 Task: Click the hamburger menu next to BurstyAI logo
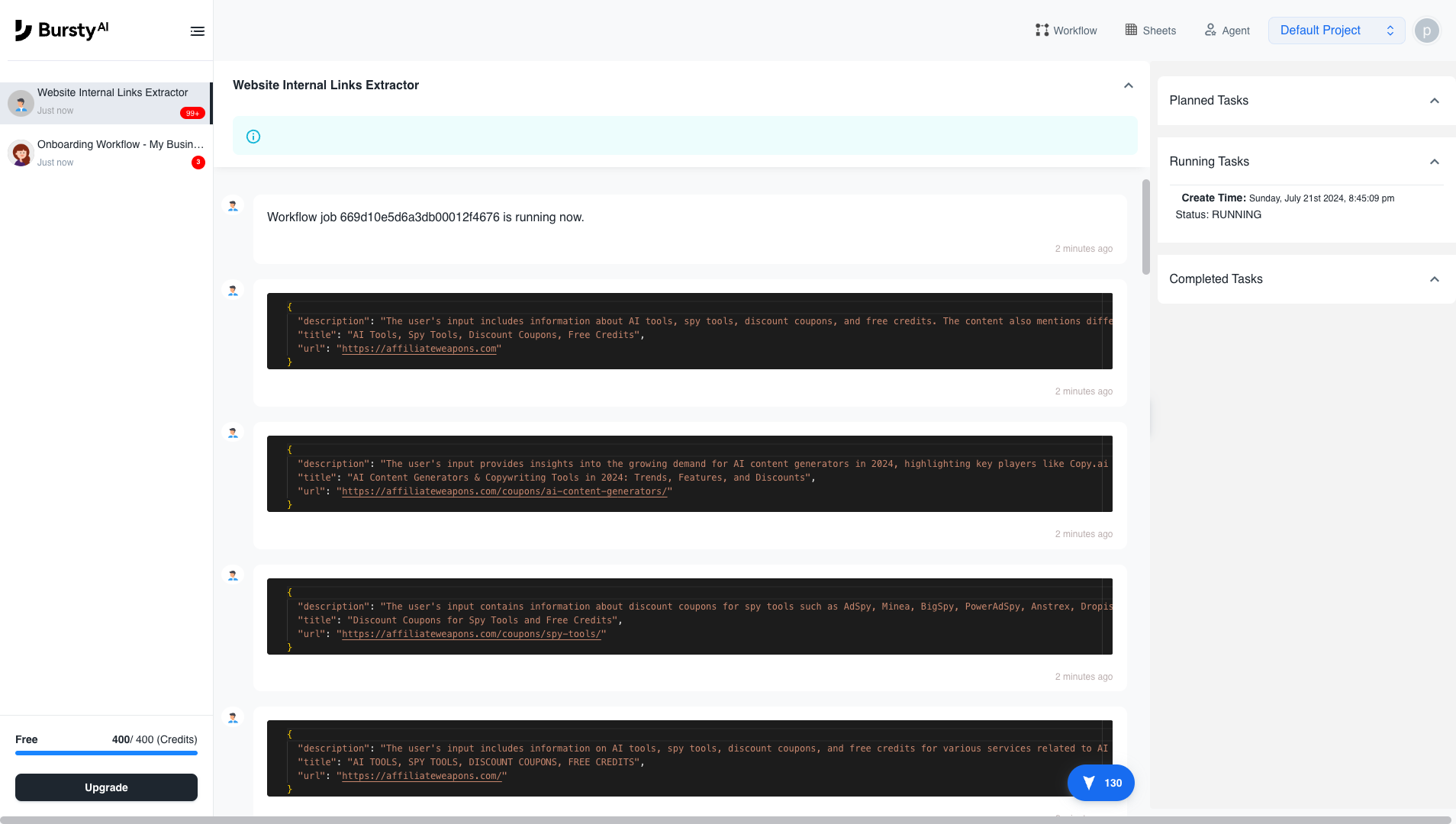pyautogui.click(x=198, y=31)
